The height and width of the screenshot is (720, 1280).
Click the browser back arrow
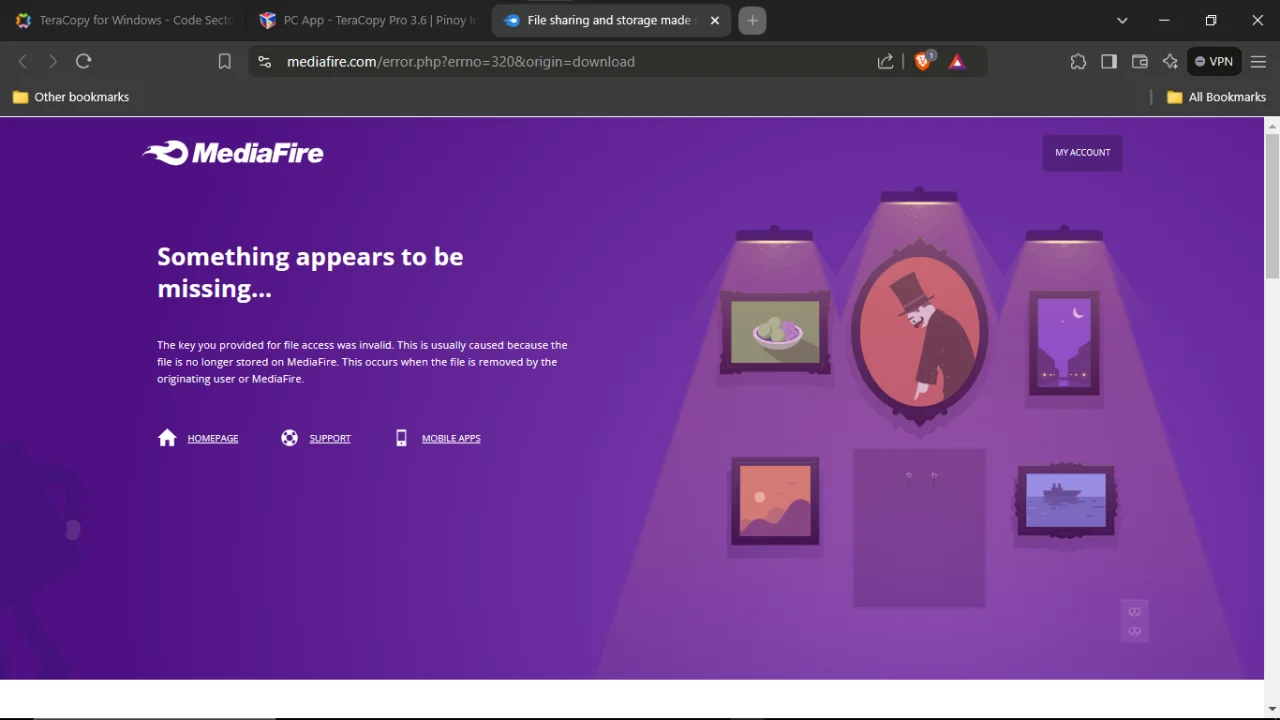coord(22,61)
